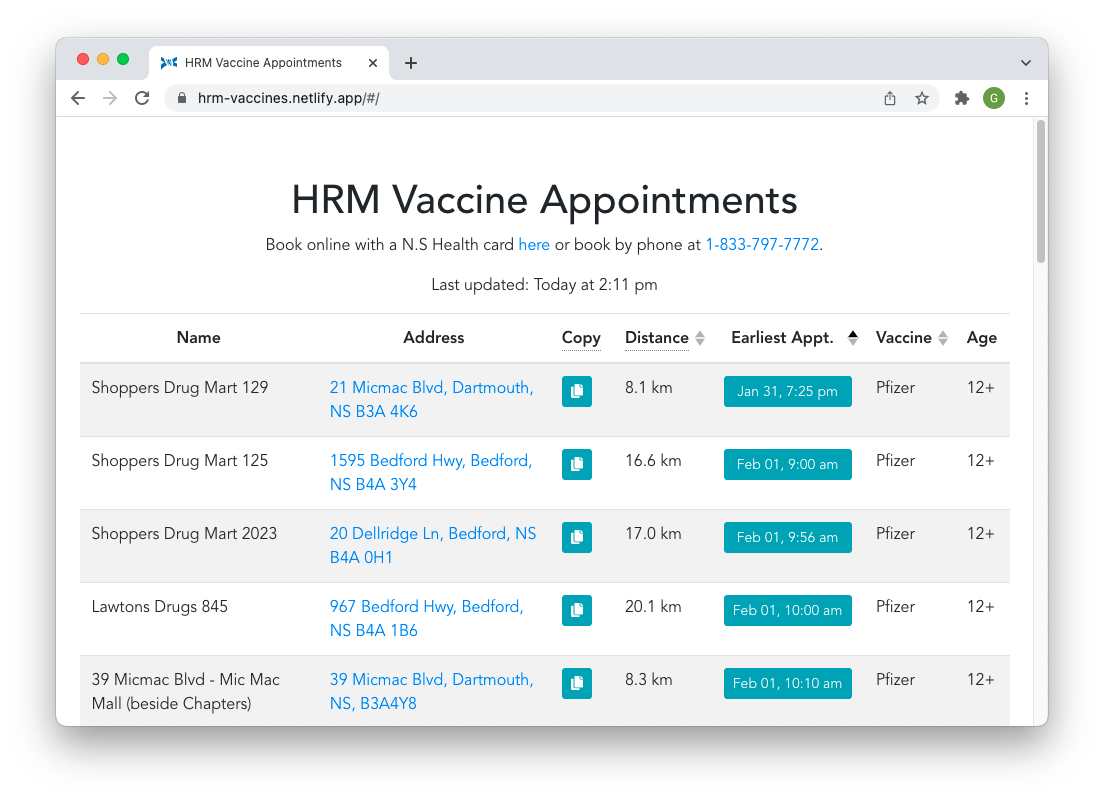Open the browser extensions puzzle icon
Viewport: 1104px width, 800px height.
click(x=962, y=98)
